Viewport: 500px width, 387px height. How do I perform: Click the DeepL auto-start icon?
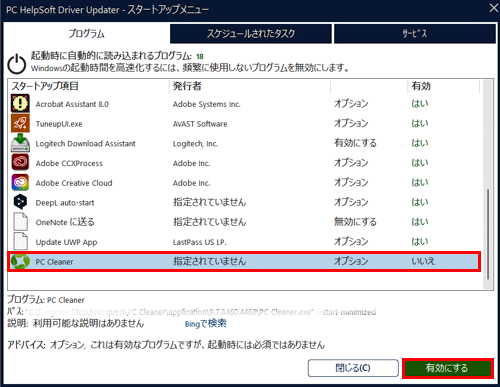[x=20, y=202]
